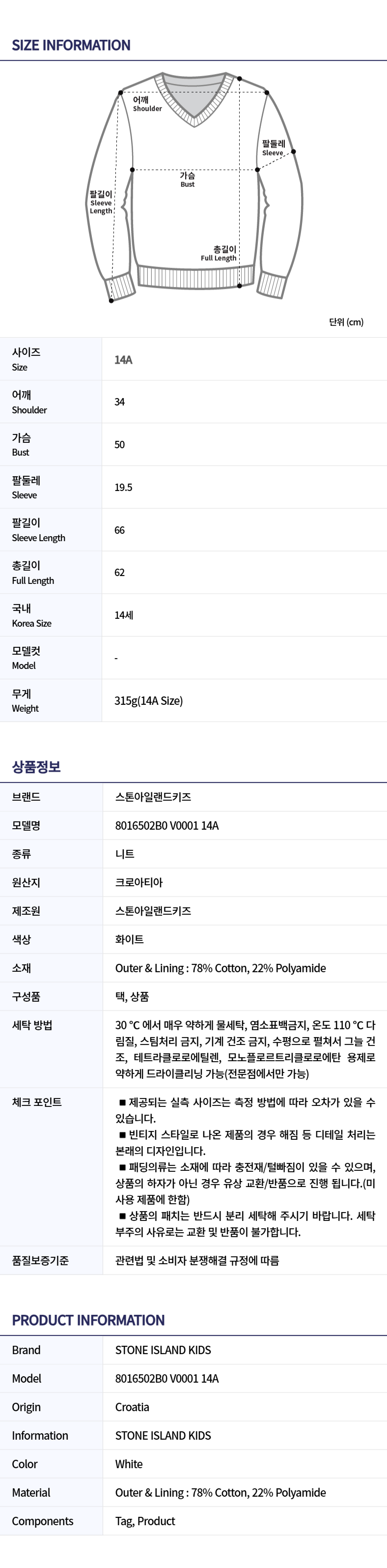Screen dimensions: 387x1568
Task: Click the Shoulder value 34
Action: pyautogui.click(x=120, y=403)
